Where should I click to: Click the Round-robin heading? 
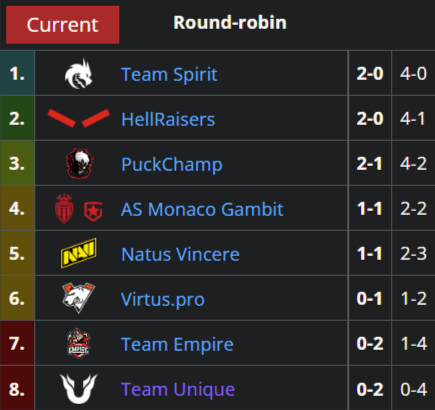[230, 23]
